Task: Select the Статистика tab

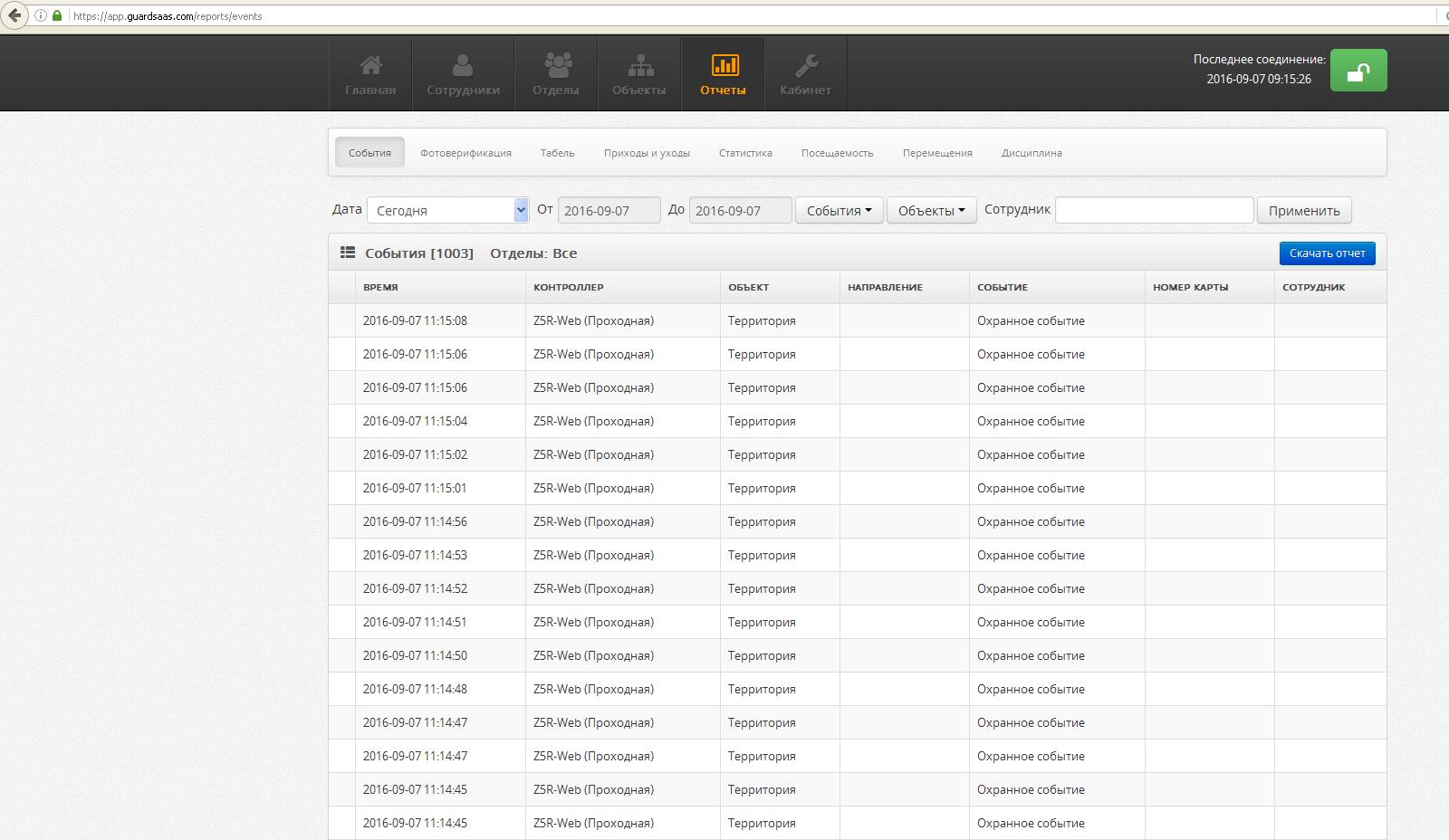Action: [745, 153]
